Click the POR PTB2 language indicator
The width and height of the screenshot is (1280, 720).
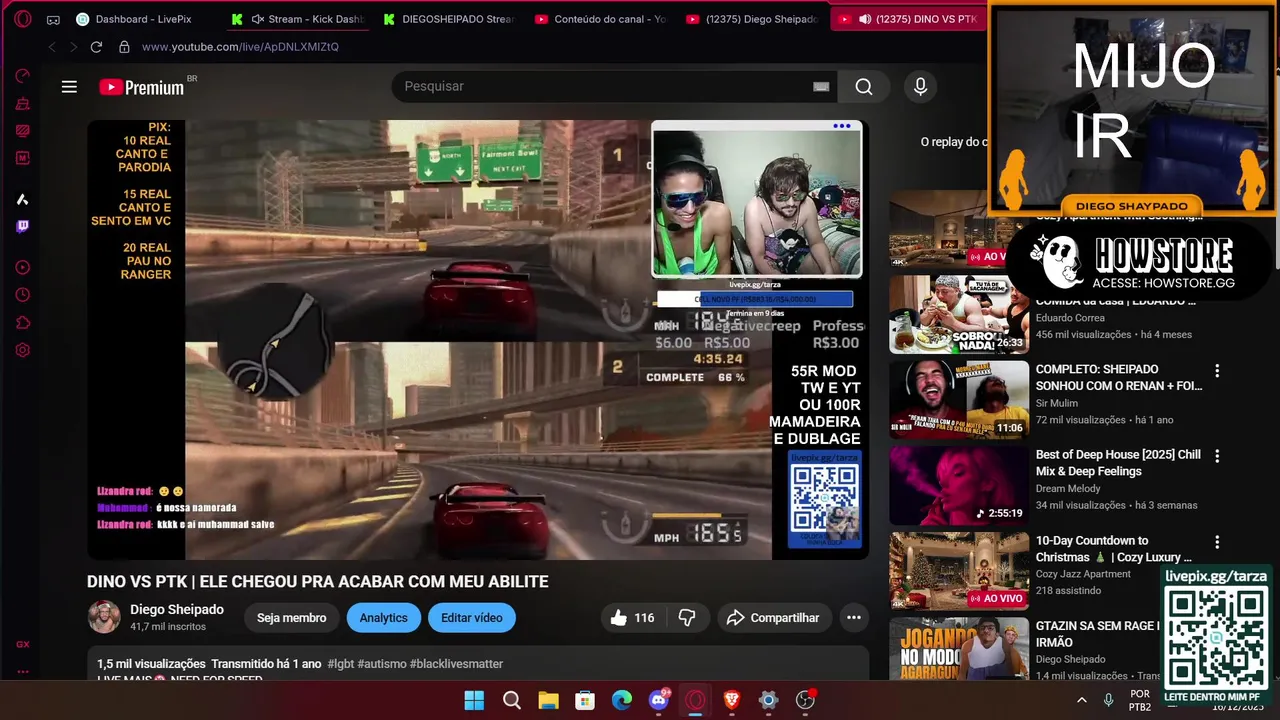coord(1140,700)
